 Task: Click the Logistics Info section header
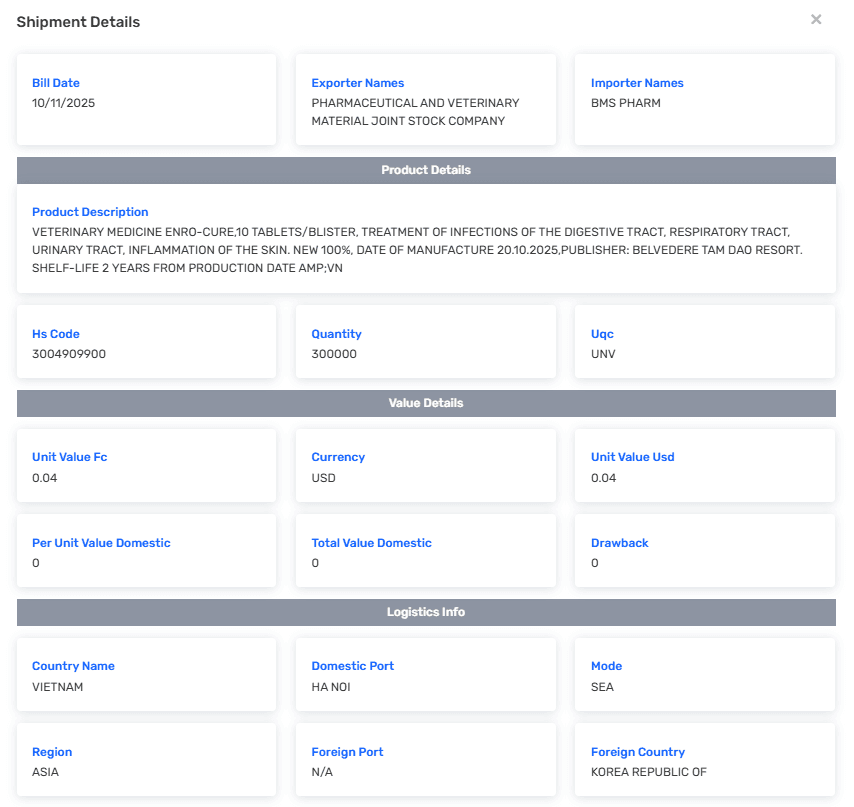tap(426, 612)
